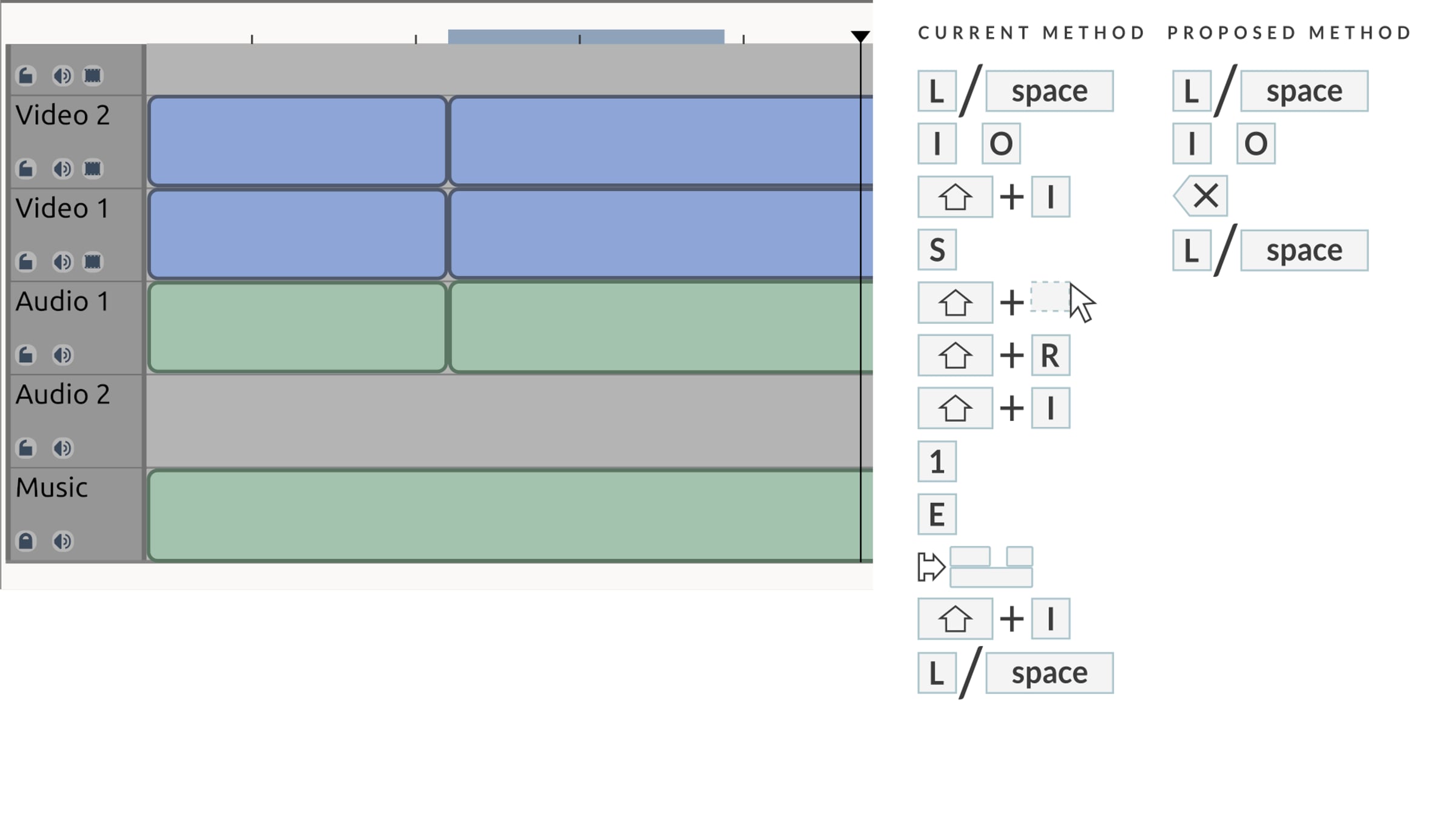This screenshot has height=819, width=1456.
Task: Click the tab key arrow icon
Action: 931,567
